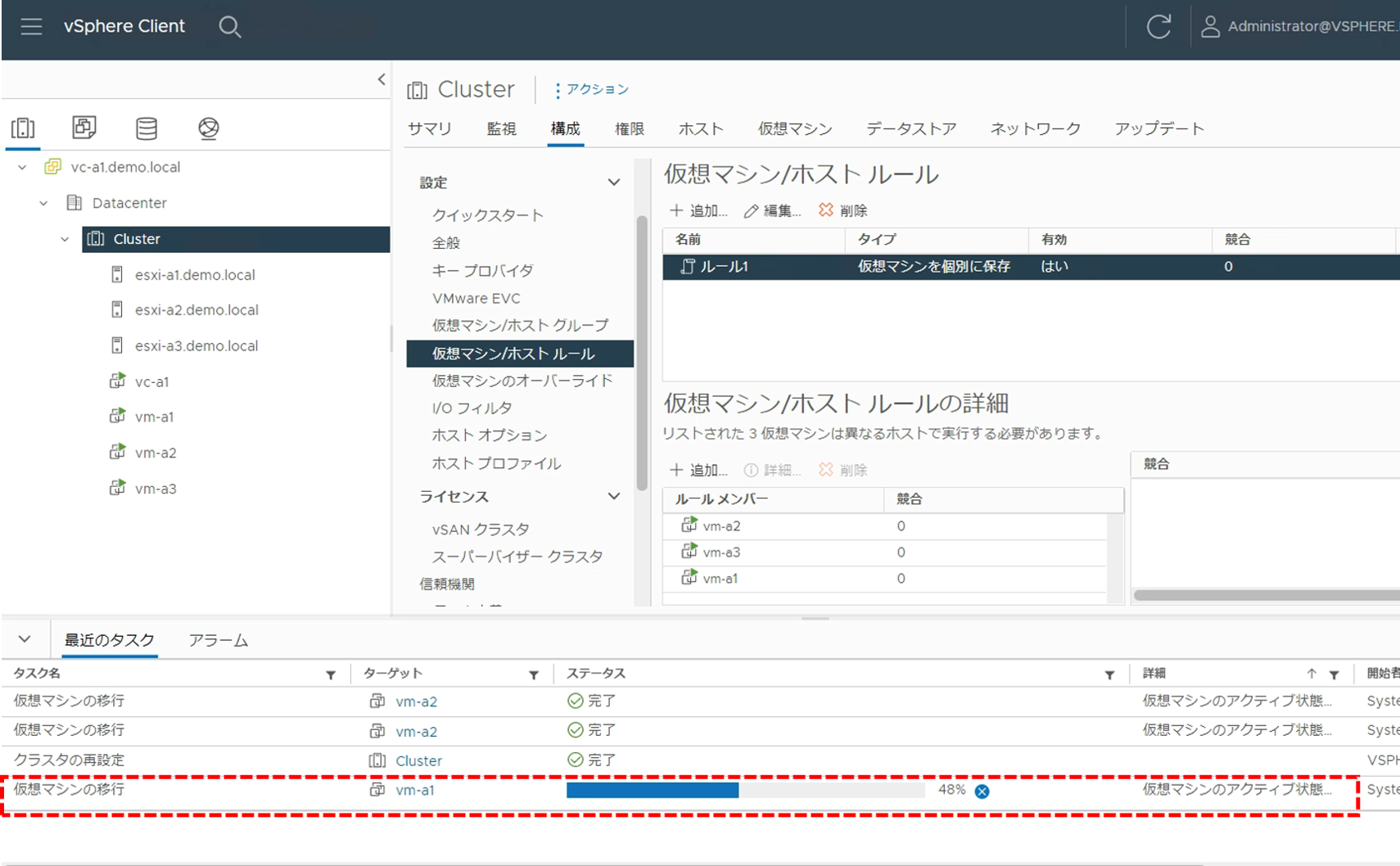The width and height of the screenshot is (1400, 866).
Task: Select vm-a3 rule member row
Action: pyautogui.click(x=885, y=553)
